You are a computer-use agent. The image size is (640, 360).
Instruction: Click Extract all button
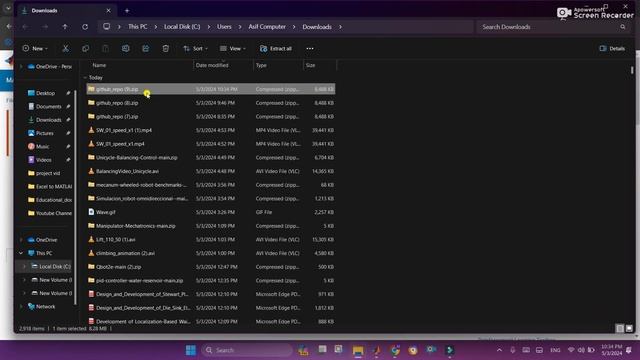pos(276,49)
